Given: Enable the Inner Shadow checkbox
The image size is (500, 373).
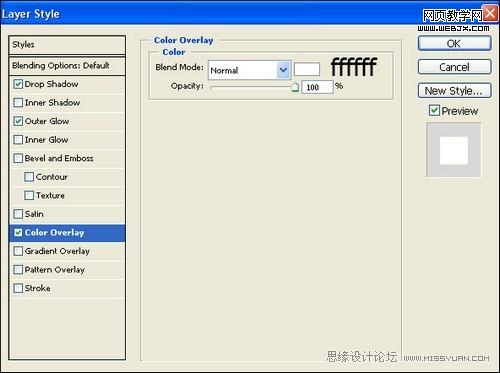Looking at the screenshot, I should pyautogui.click(x=18, y=102).
